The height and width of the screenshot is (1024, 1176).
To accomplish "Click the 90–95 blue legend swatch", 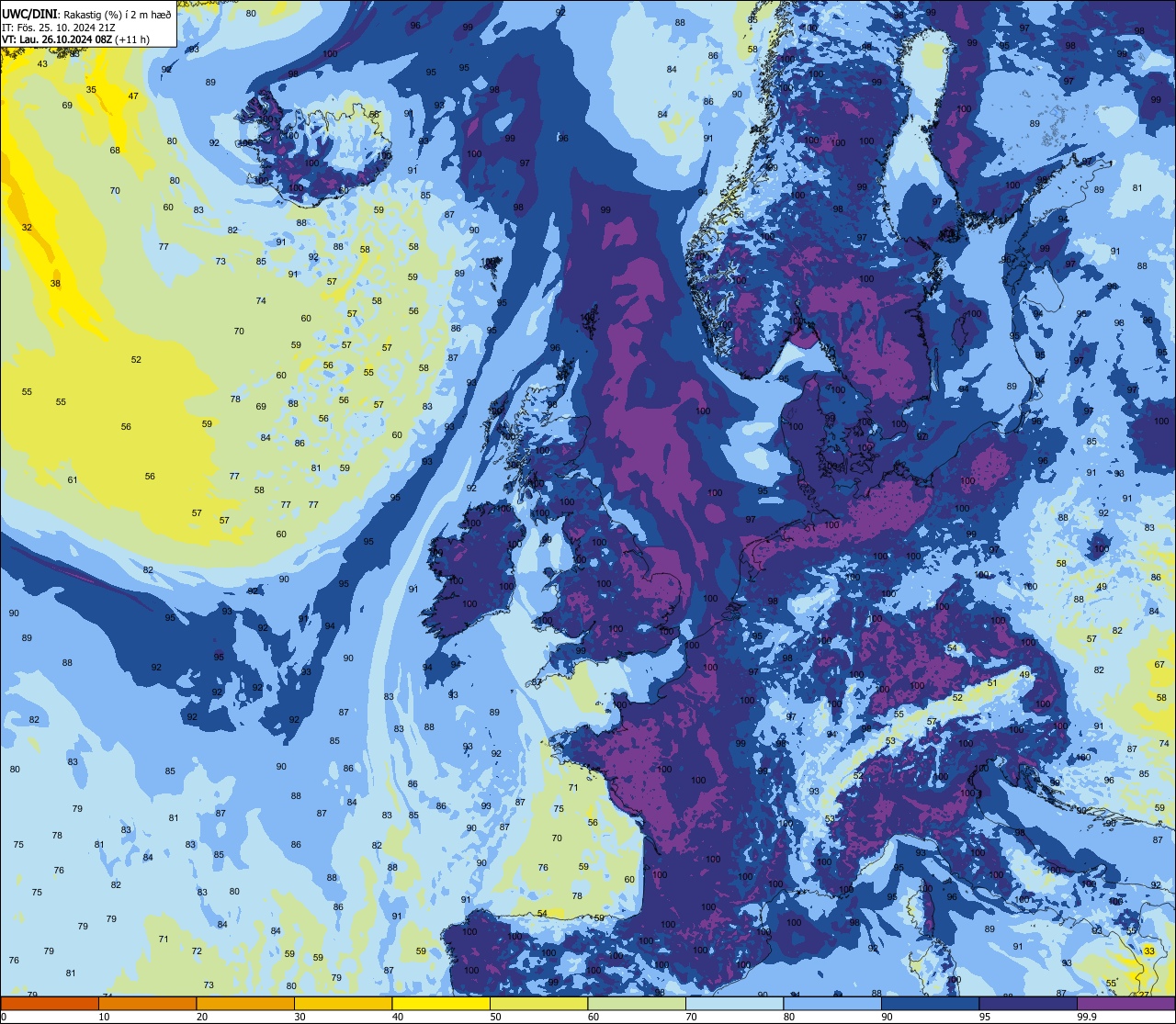I will coord(930,1004).
